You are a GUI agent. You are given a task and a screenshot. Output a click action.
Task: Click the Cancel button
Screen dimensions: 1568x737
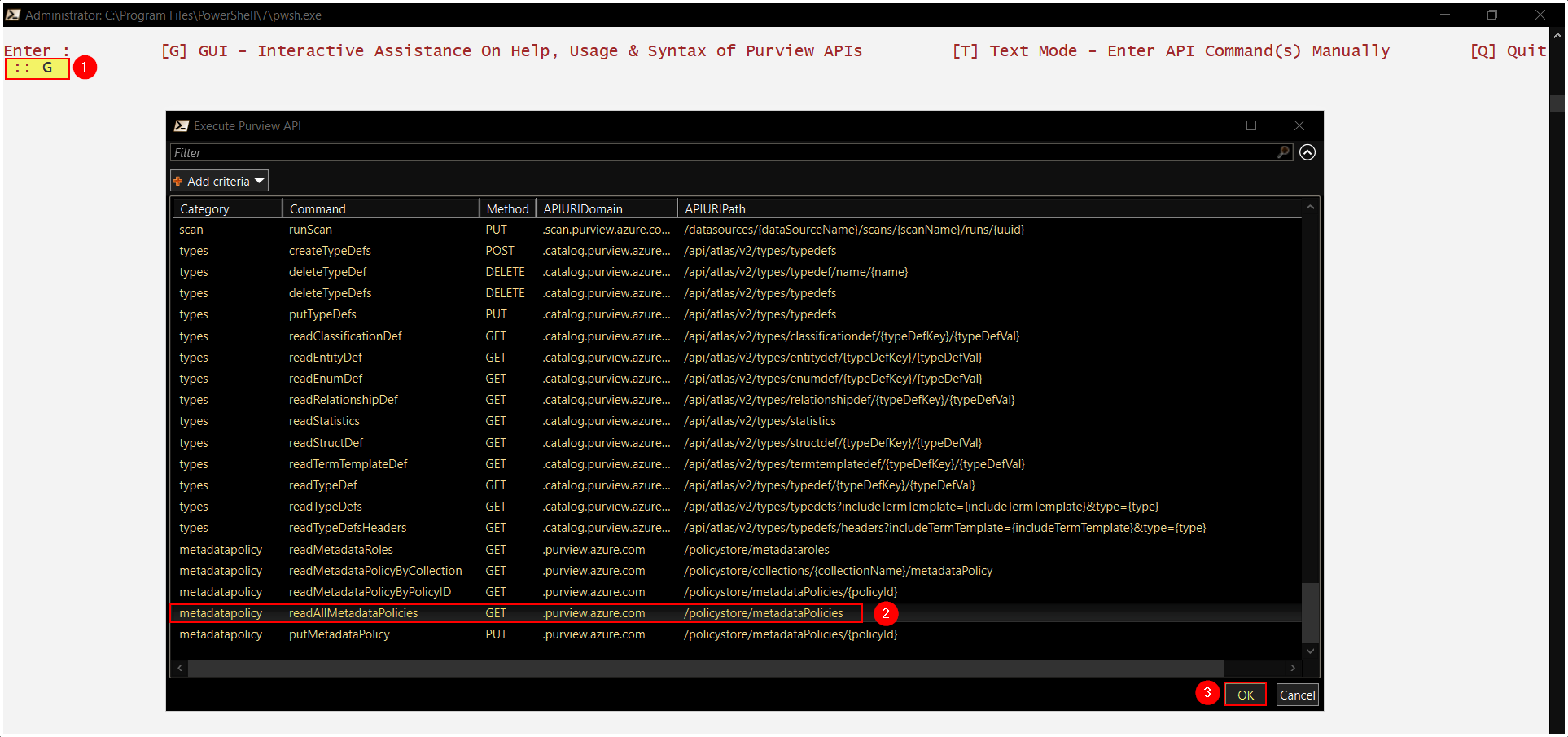click(x=1297, y=695)
